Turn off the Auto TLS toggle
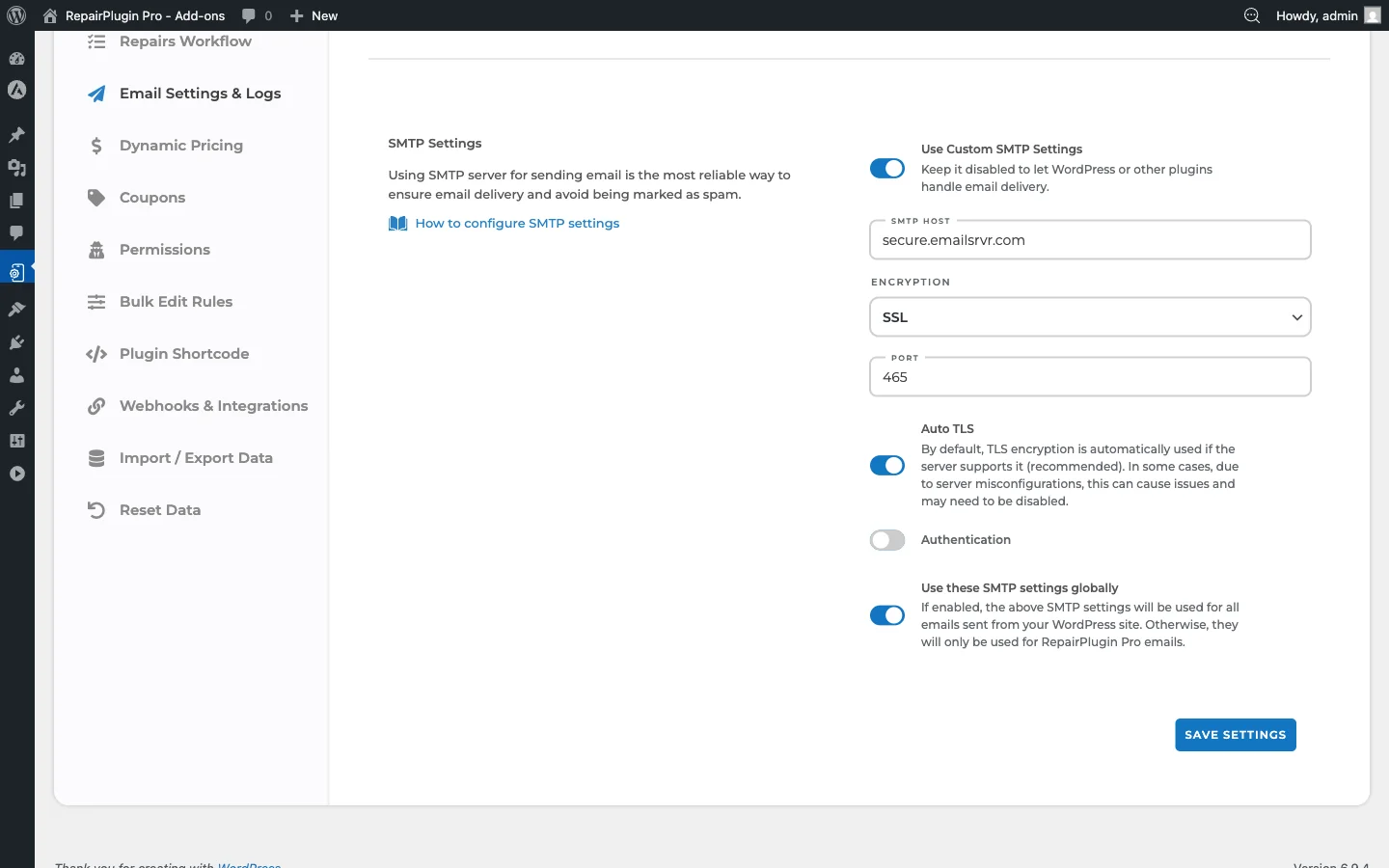 886,466
